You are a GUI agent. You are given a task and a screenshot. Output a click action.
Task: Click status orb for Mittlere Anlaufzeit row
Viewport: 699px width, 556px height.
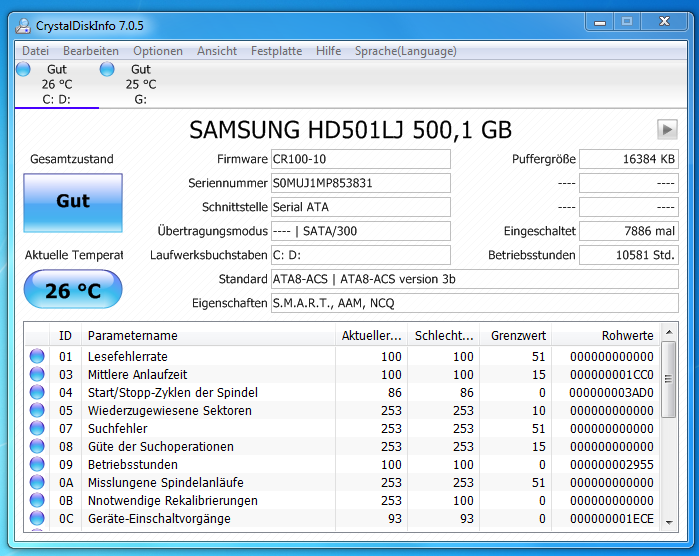37,374
